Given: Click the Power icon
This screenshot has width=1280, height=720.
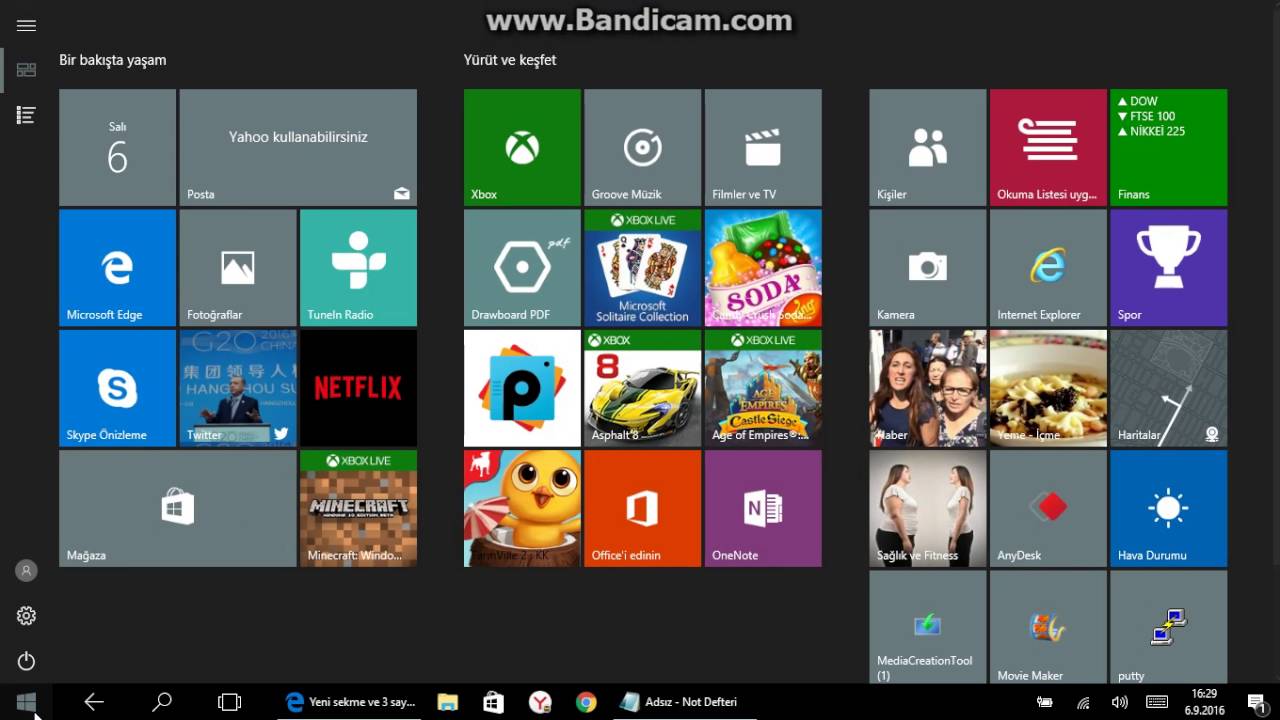Looking at the screenshot, I should pos(26,661).
